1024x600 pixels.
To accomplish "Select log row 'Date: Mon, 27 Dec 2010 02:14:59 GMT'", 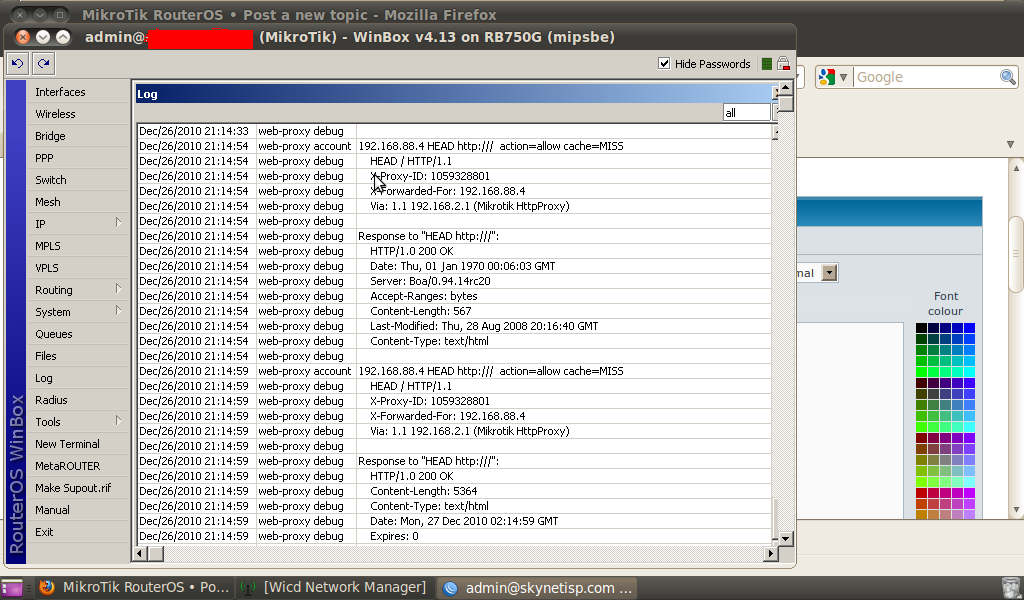I will tap(454, 521).
